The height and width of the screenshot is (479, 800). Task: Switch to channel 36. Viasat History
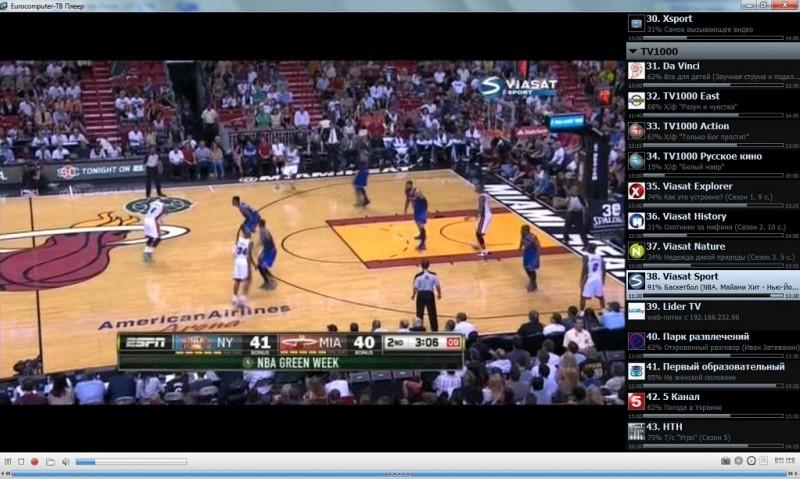pyautogui.click(x=713, y=224)
